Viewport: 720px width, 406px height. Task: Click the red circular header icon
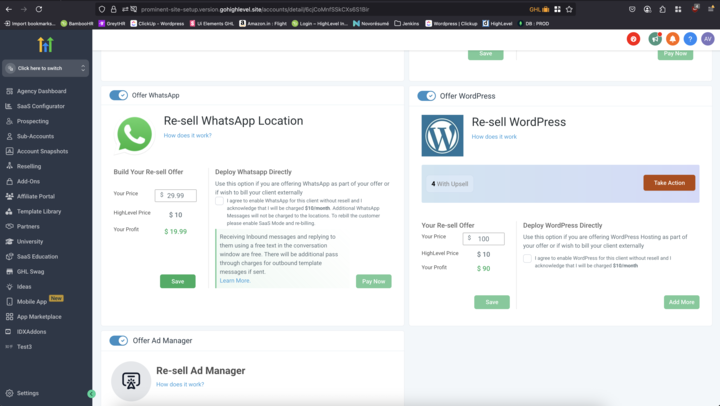[633, 39]
